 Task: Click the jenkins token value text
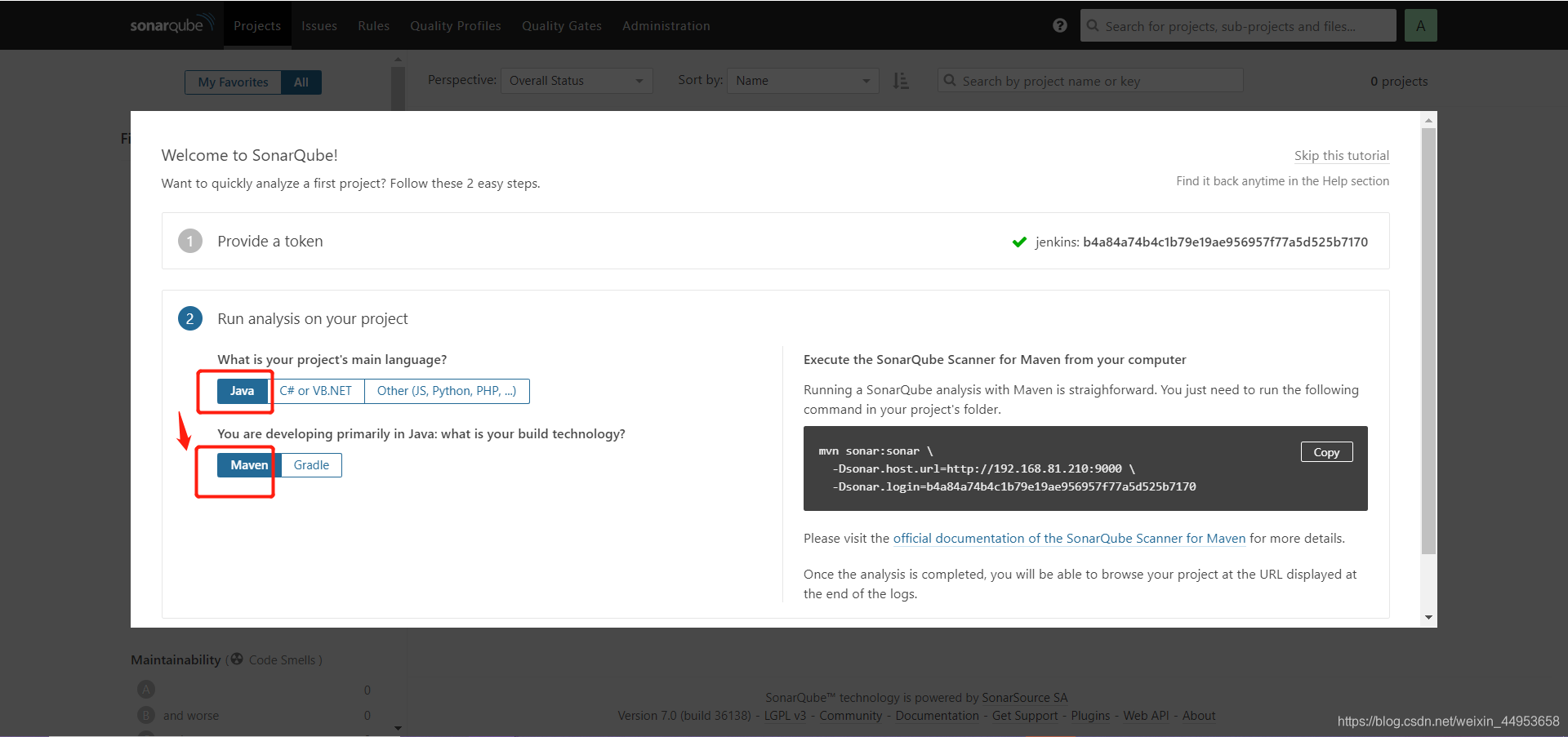(x=1225, y=242)
